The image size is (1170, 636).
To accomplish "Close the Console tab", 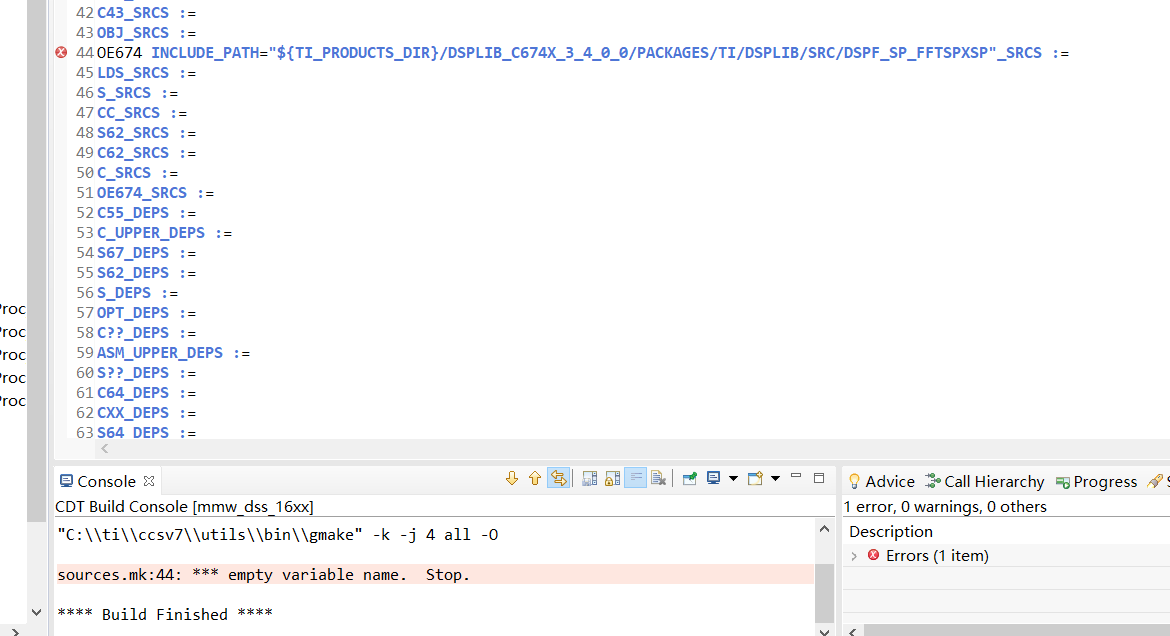I will pos(149,481).
